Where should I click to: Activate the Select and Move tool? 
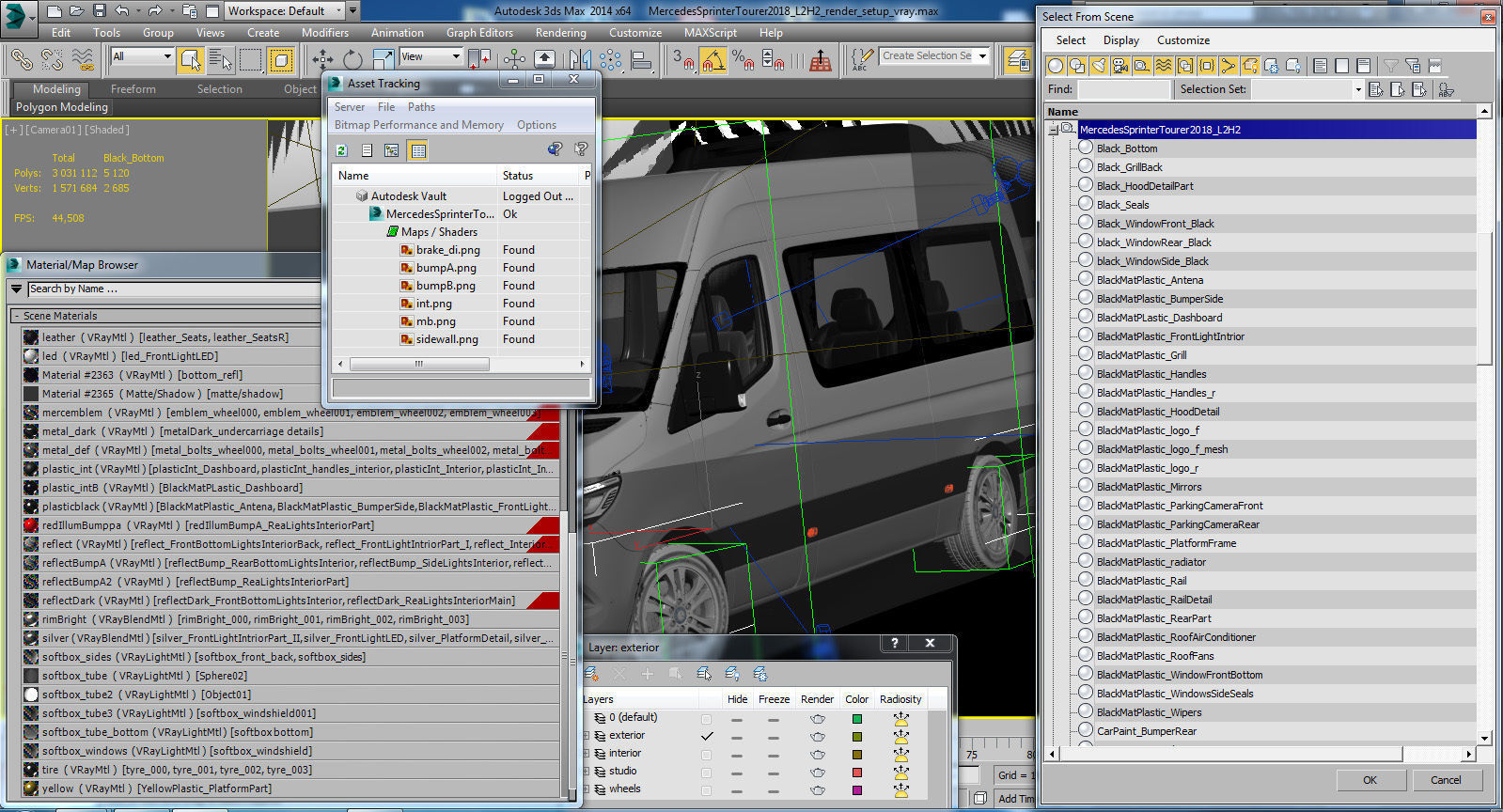(x=322, y=59)
